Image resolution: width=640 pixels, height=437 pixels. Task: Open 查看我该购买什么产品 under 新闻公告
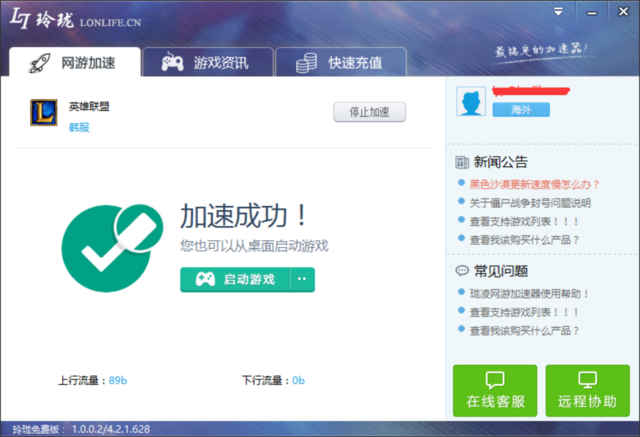click(x=524, y=240)
